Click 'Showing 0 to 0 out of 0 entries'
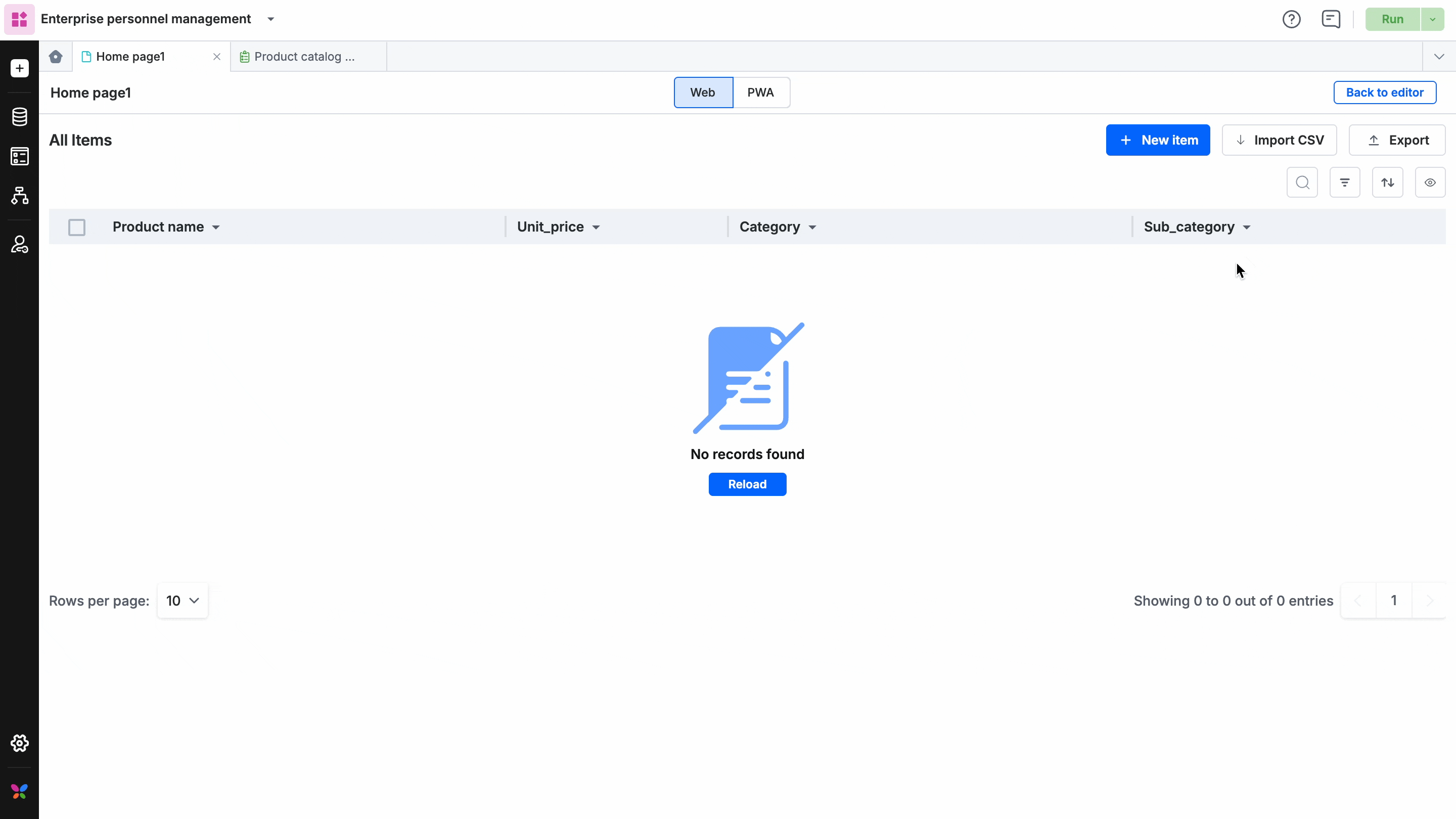Image resolution: width=1456 pixels, height=819 pixels. [1234, 601]
